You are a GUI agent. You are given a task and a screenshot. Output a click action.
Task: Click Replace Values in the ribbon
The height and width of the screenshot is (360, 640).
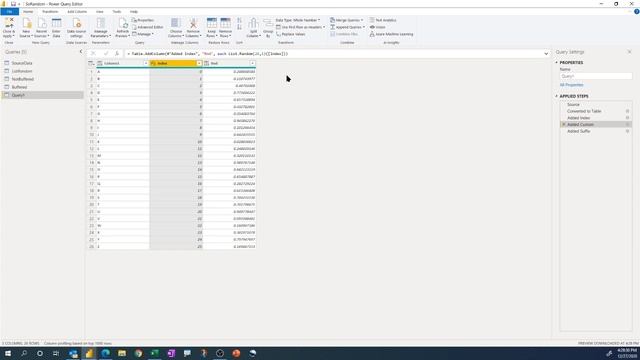tap(291, 34)
